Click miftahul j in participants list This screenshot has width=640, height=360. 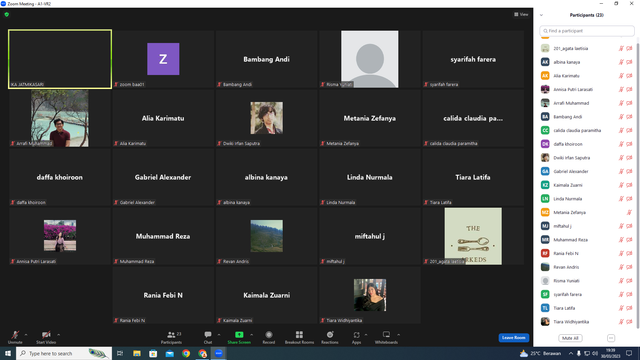click(587, 226)
